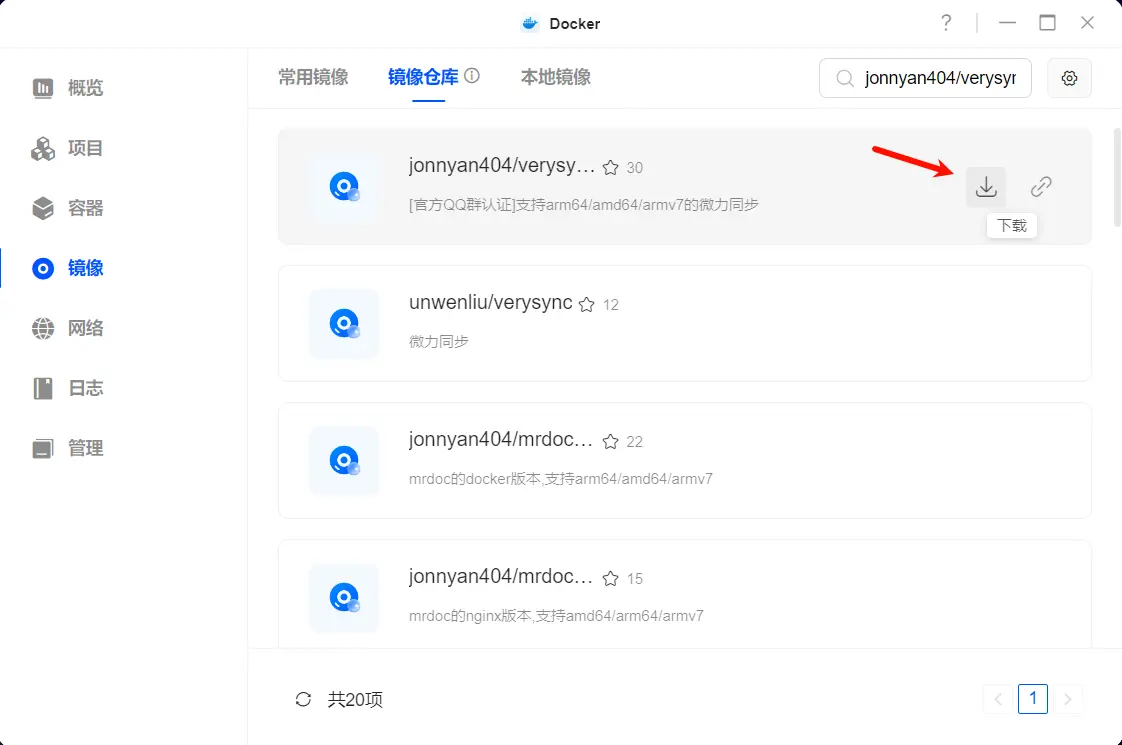The width and height of the screenshot is (1122, 745).
Task: Click 共20项 total count text
Action: pyautogui.click(x=355, y=699)
